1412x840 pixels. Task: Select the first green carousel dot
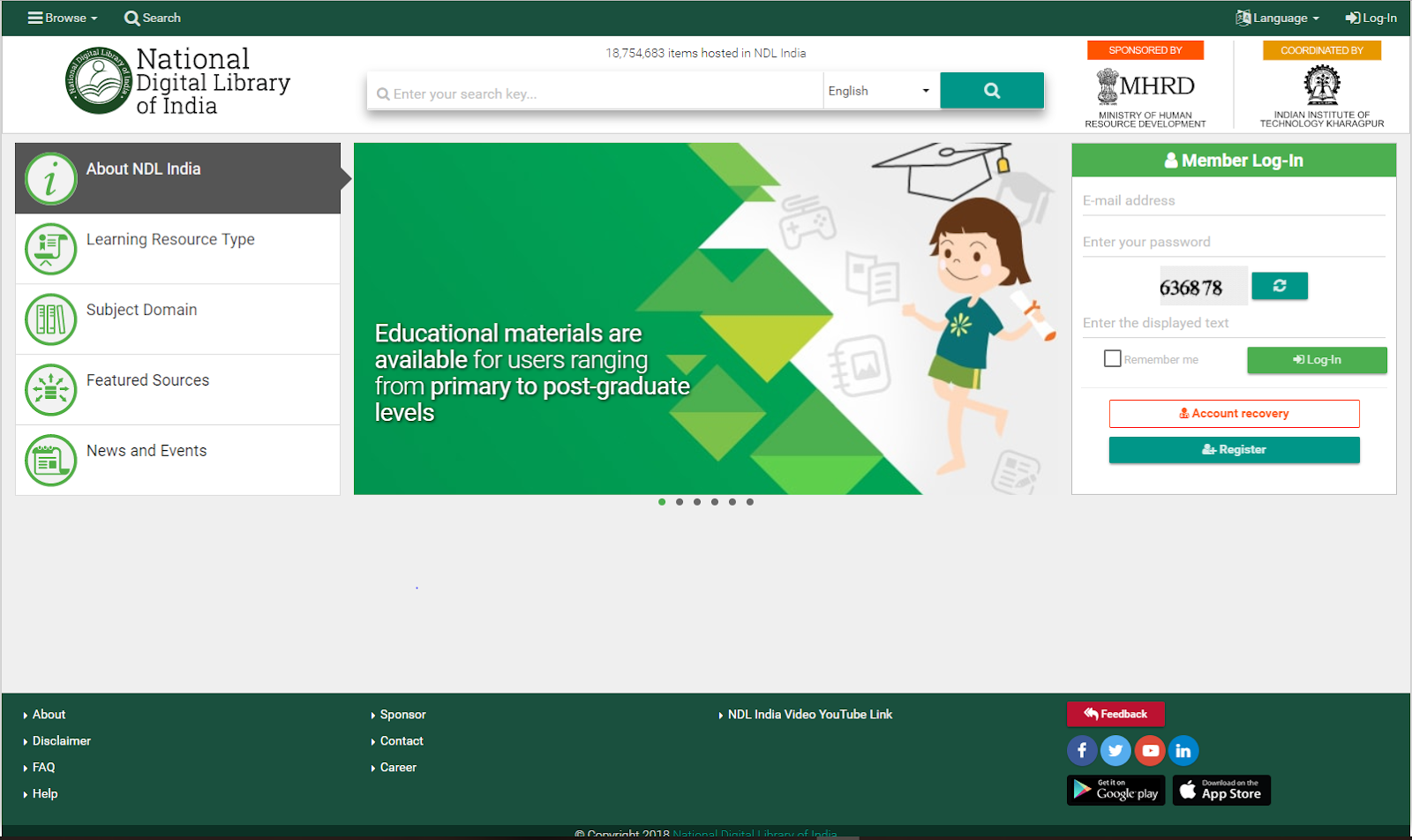(662, 502)
